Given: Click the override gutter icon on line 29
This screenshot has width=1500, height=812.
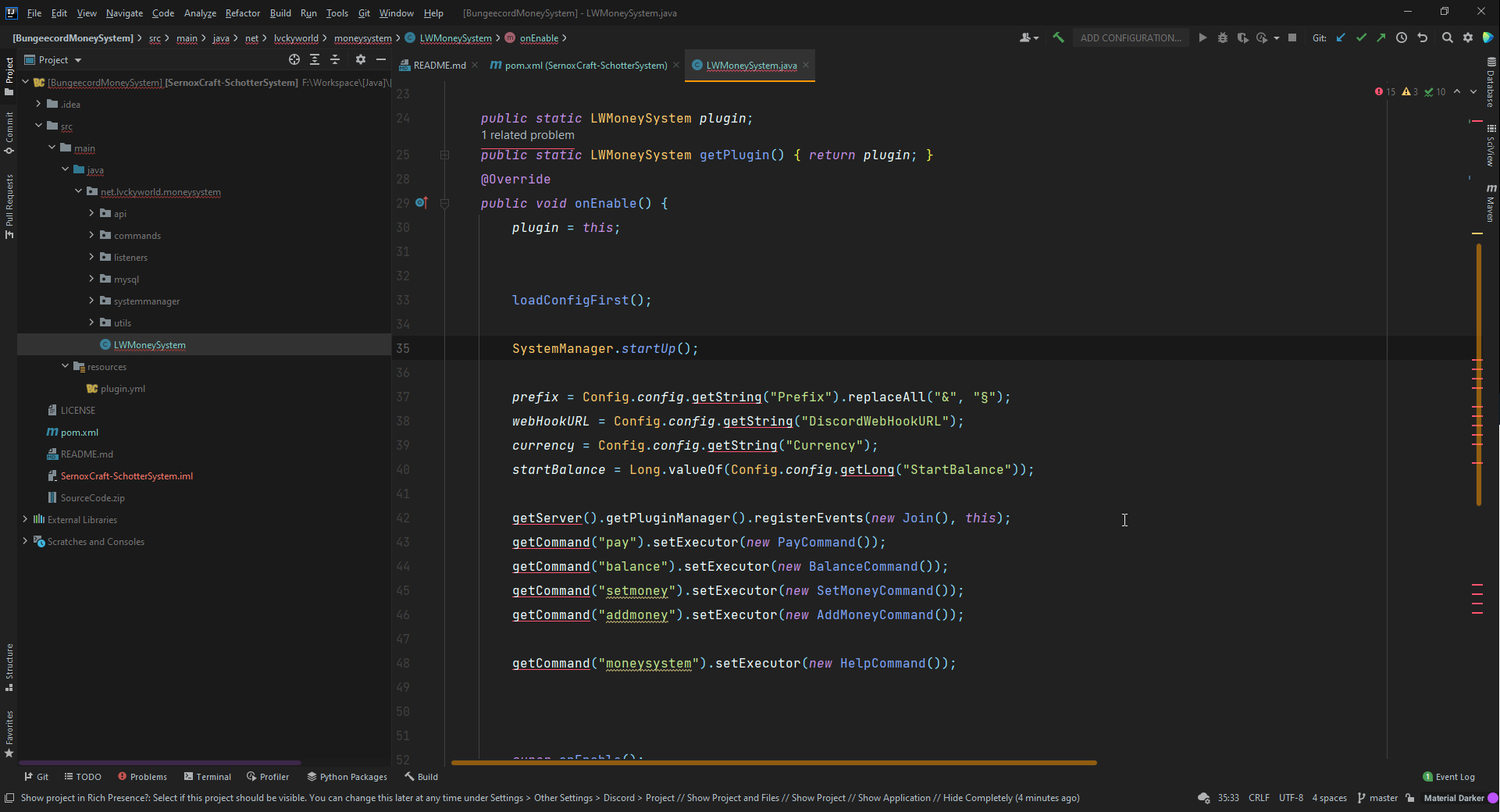Looking at the screenshot, I should [x=421, y=203].
